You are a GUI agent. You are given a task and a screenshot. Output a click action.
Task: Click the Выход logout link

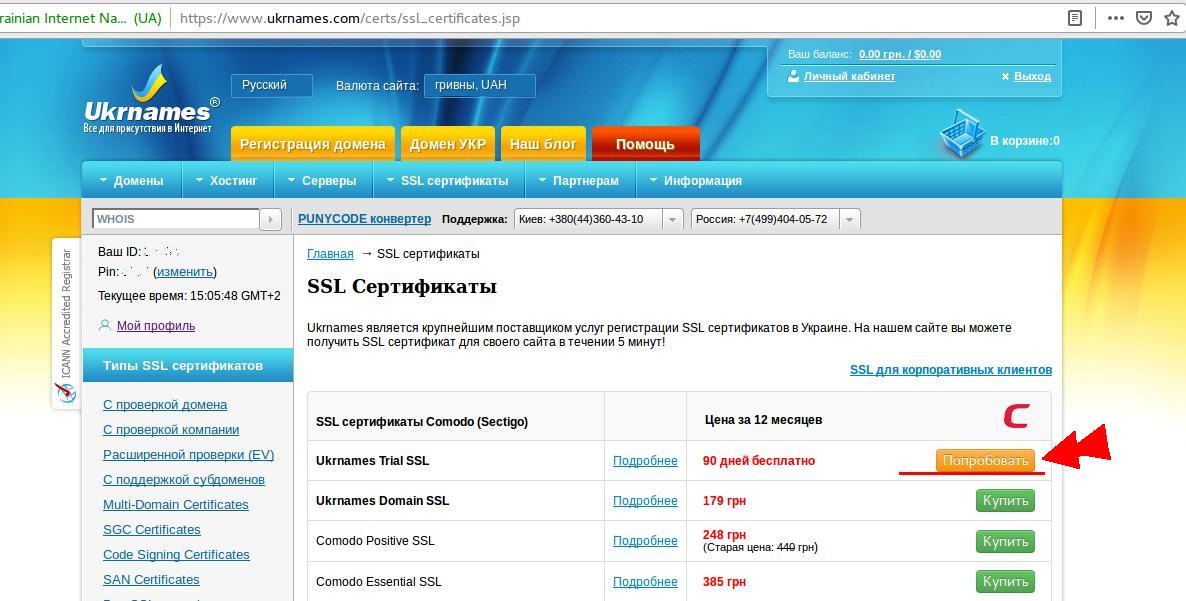1032,76
